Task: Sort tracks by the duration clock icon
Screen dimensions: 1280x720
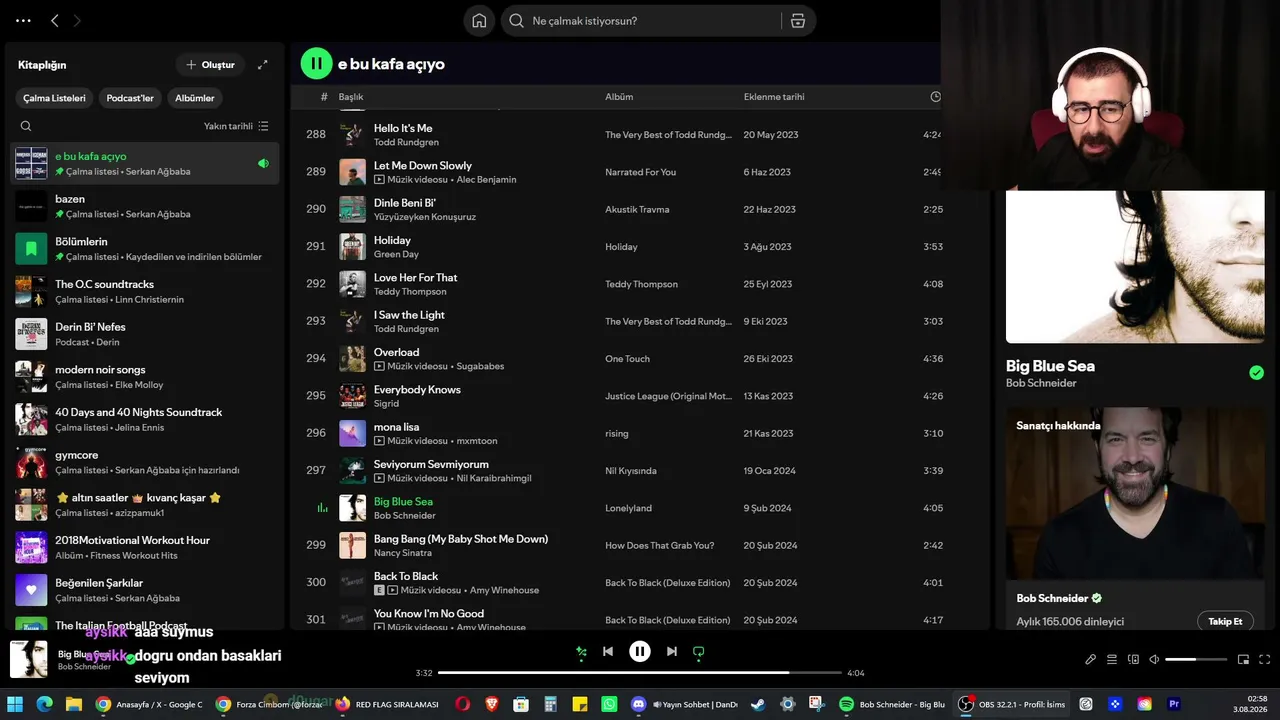Action: pyautogui.click(x=936, y=97)
